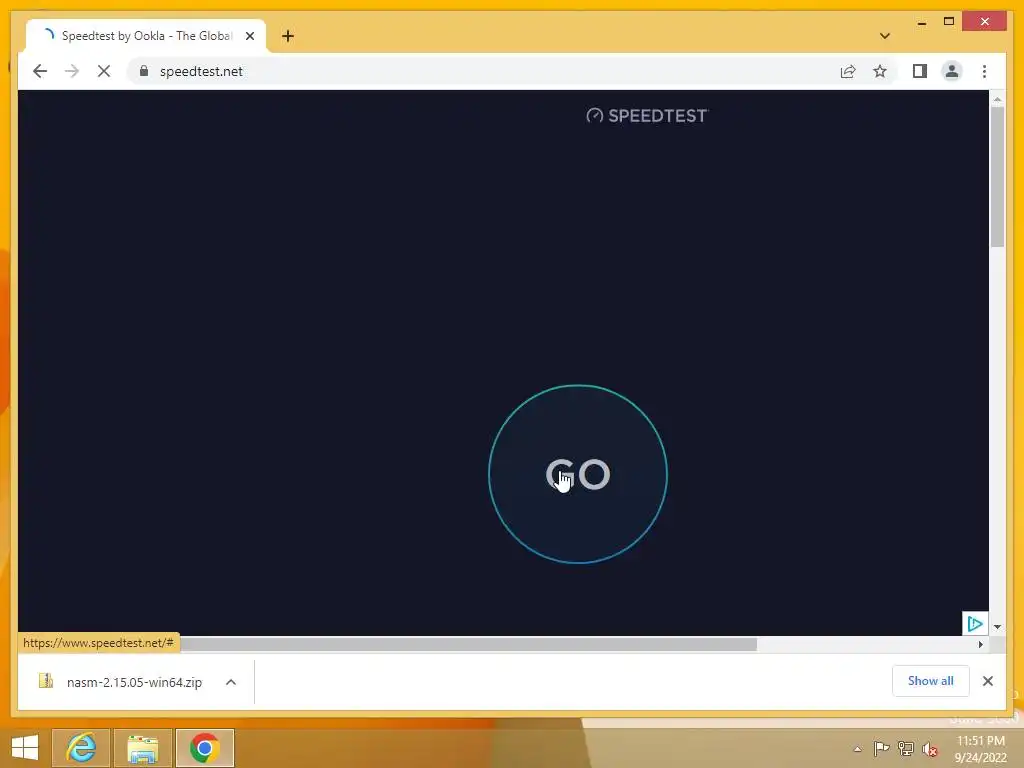Show hidden system tray icons
1024x768 pixels.
[857, 749]
